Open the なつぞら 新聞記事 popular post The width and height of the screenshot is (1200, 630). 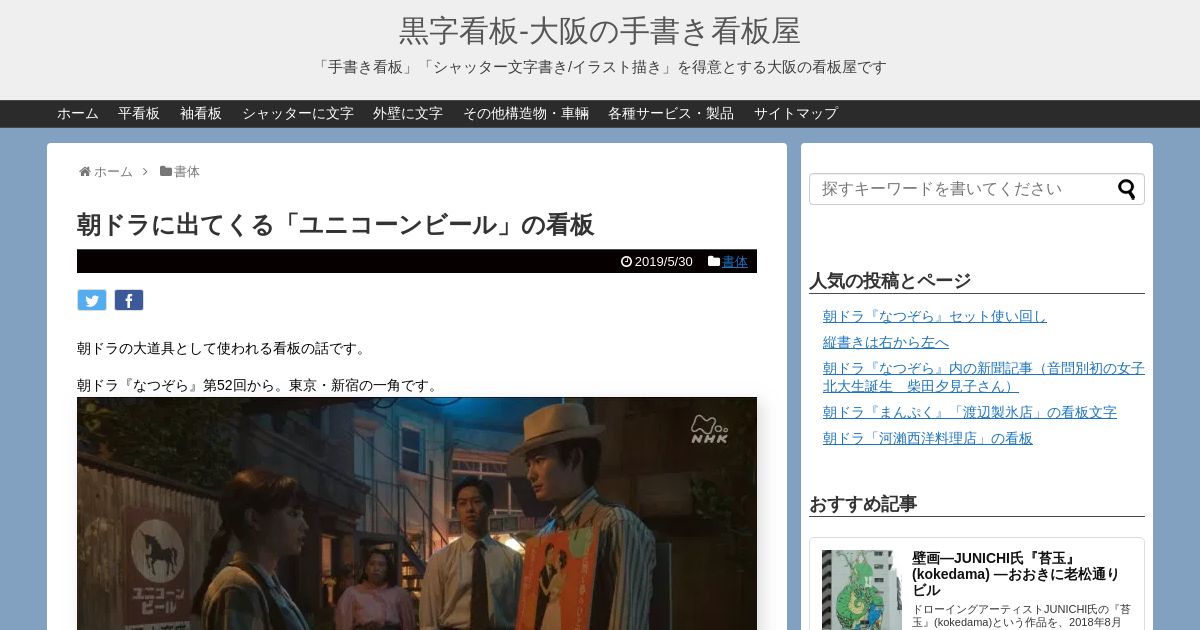tap(984, 377)
